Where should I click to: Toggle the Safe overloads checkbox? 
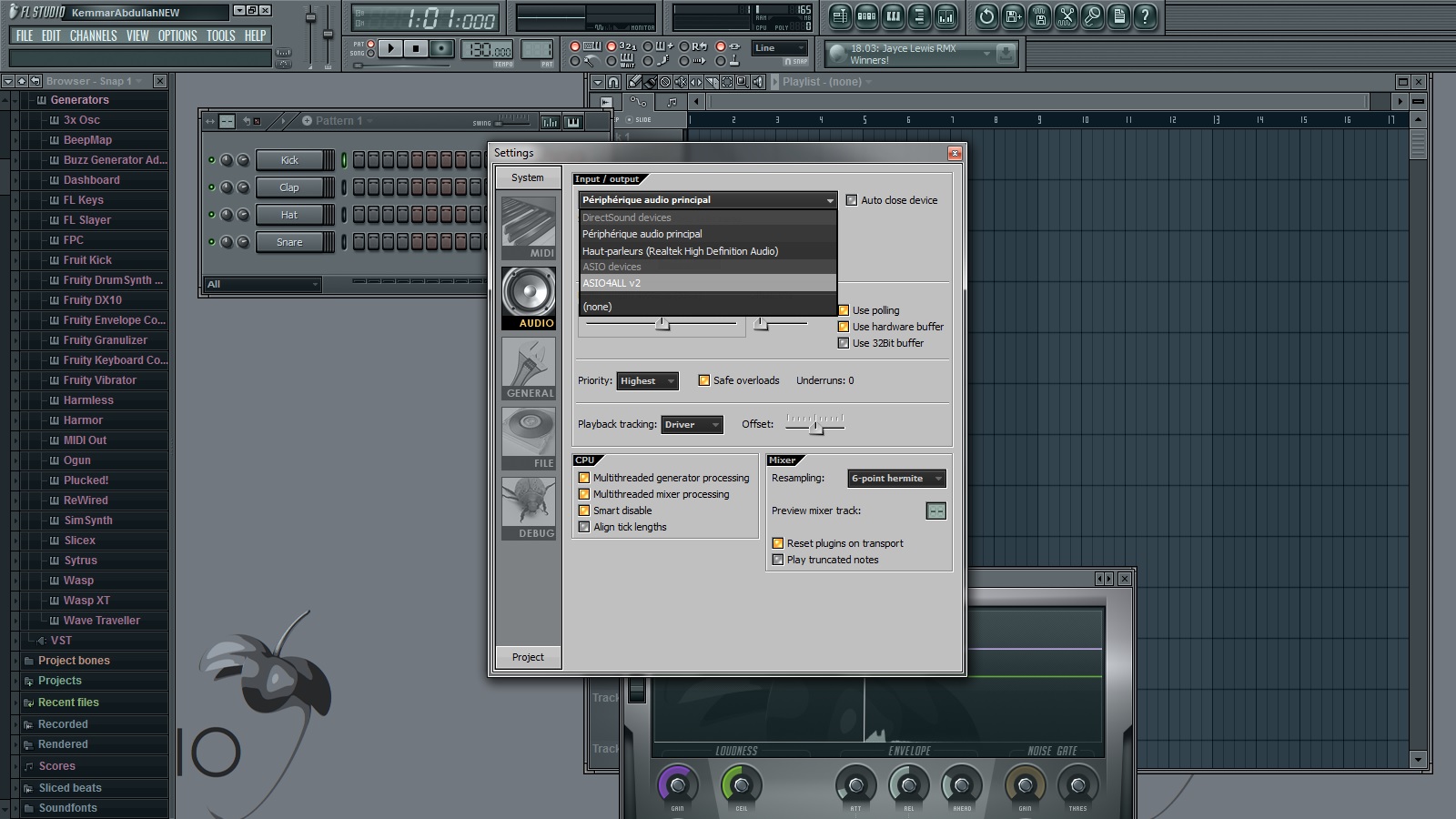click(704, 380)
